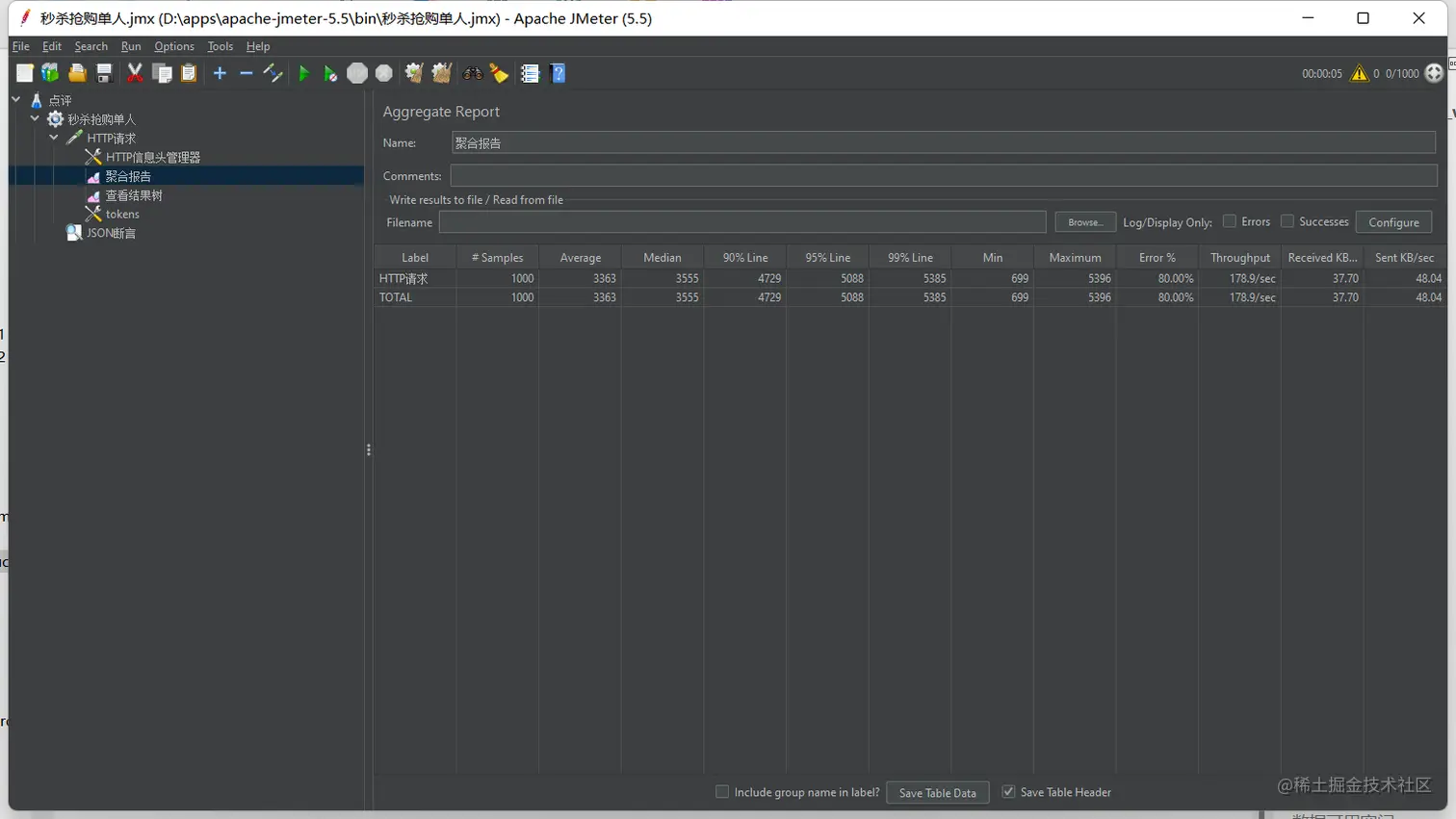The height and width of the screenshot is (819, 1456).
Task: Click Start no pauses icon
Action: tap(330, 73)
